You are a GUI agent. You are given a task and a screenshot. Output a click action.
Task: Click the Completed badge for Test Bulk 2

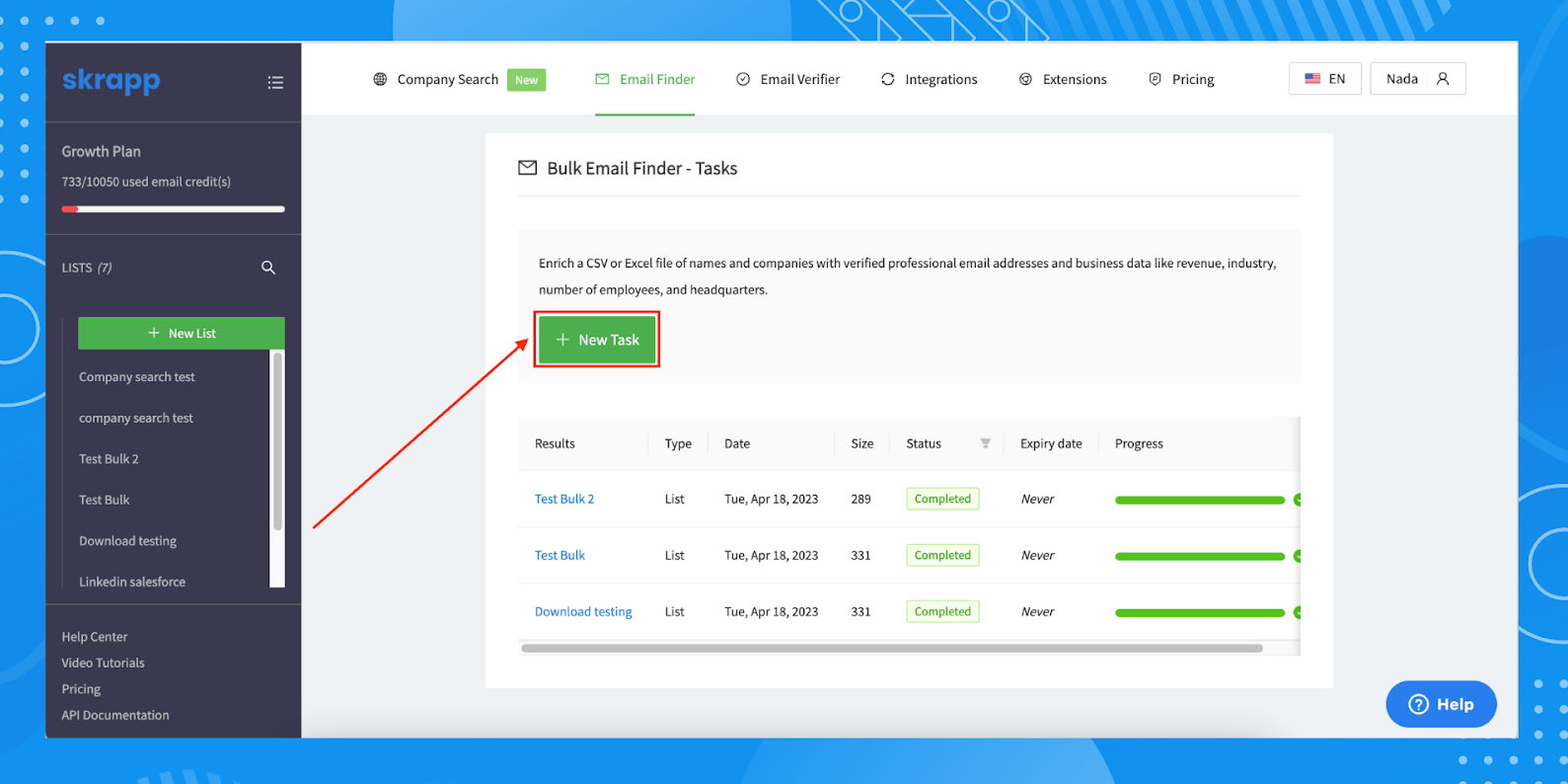pos(942,499)
